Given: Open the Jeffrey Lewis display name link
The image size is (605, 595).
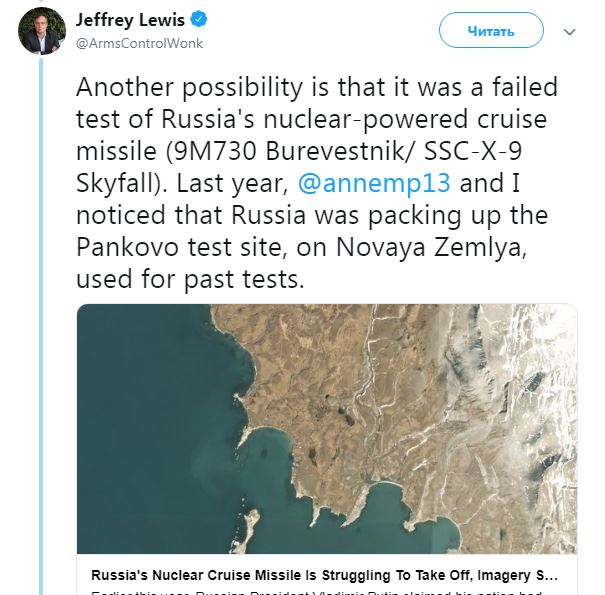Looking at the screenshot, I should [130, 20].
